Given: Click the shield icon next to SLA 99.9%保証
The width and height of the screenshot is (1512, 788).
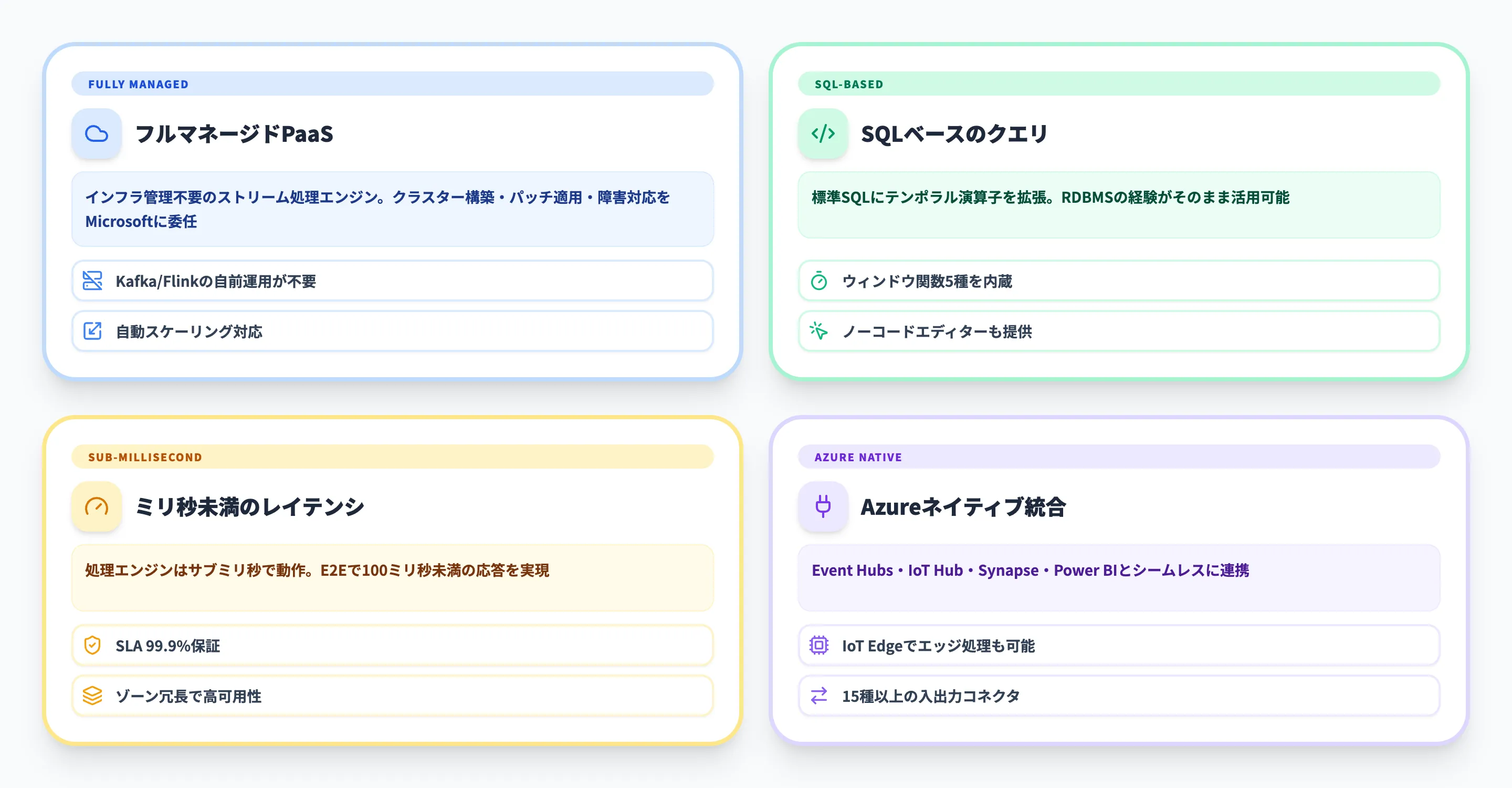Looking at the screenshot, I should [x=93, y=645].
